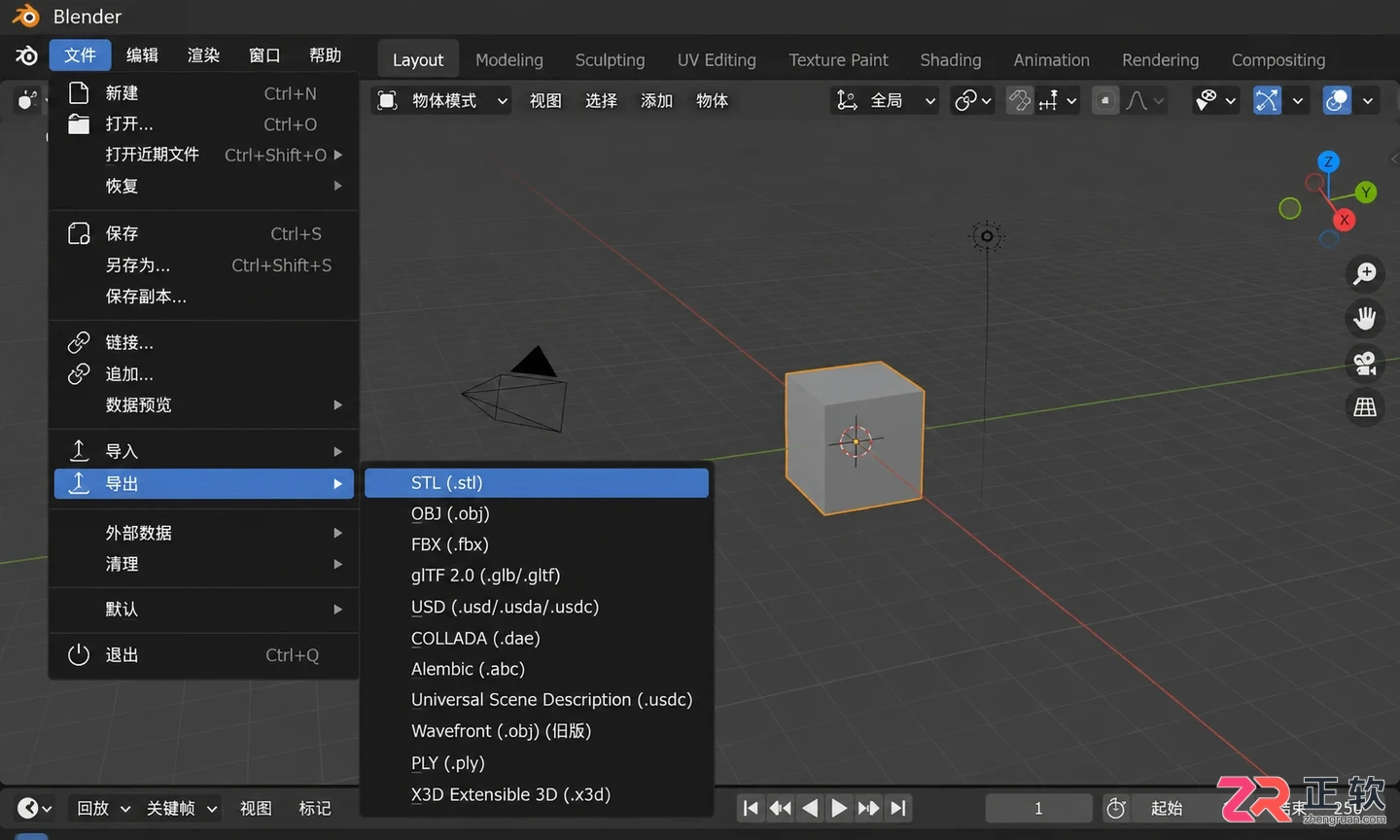The height and width of the screenshot is (840, 1400).
Task: Click the green Y axis gizmo ball
Action: point(1366,192)
